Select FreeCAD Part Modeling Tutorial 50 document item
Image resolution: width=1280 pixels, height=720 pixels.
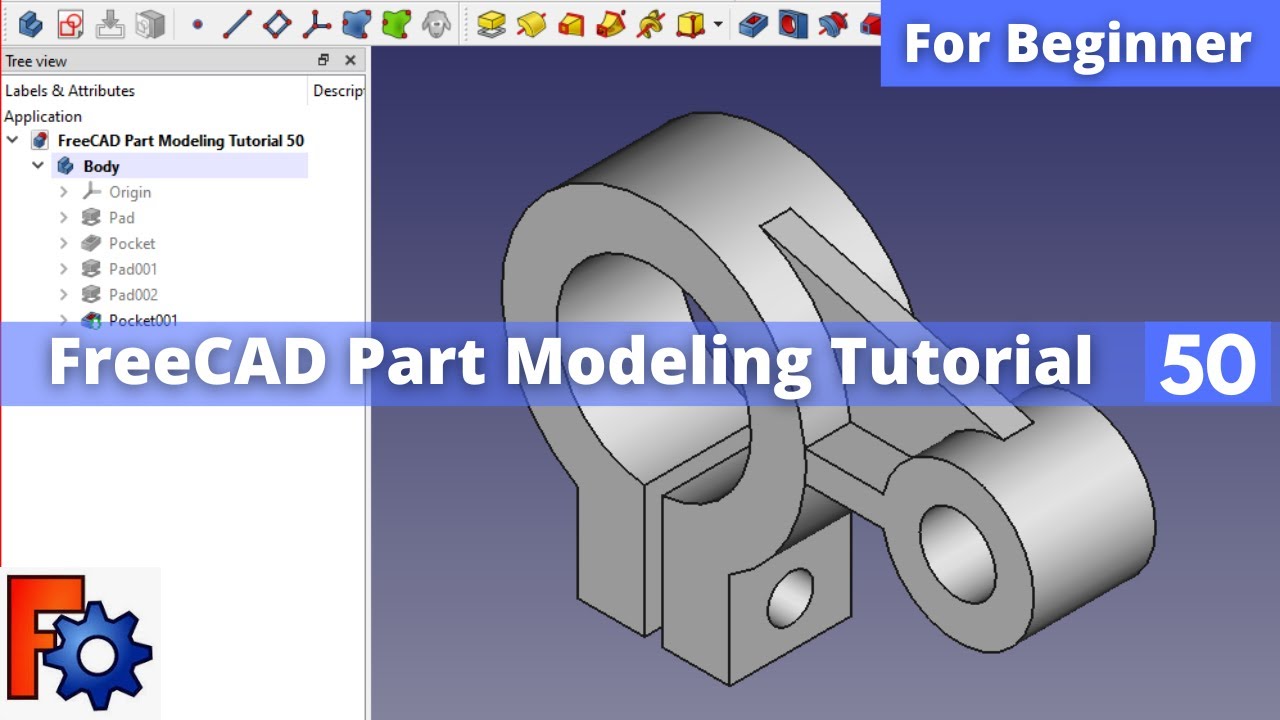pos(180,140)
